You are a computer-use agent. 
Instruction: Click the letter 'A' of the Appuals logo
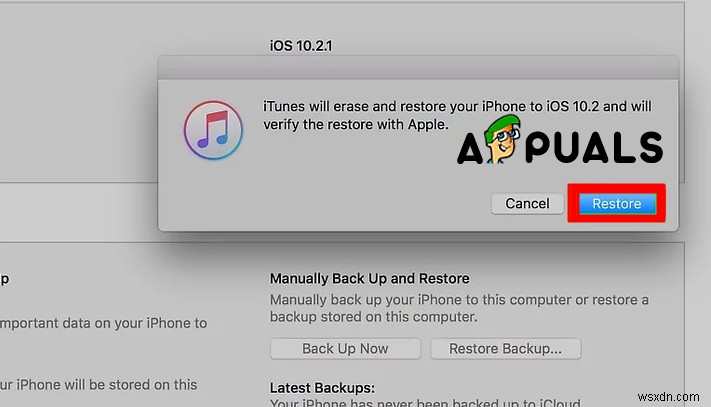pyautogui.click(x=473, y=148)
